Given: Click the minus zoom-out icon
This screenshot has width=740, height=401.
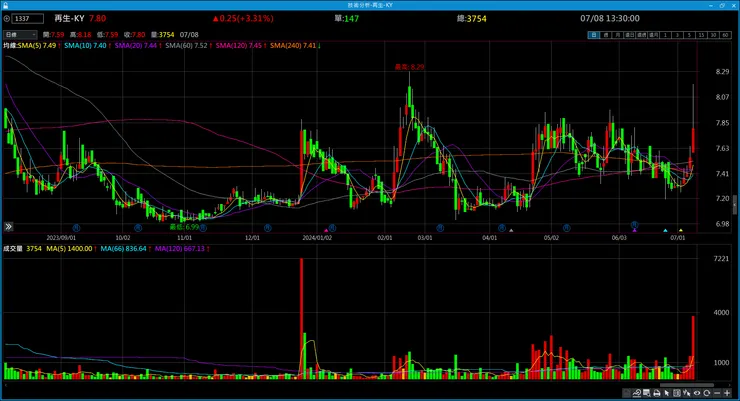Looking at the screenshot, I should coord(717,393).
